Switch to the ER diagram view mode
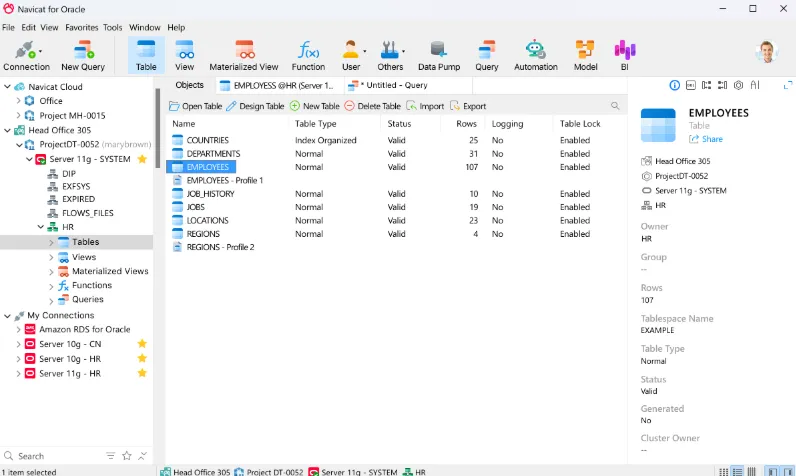Screen dimensions: 796x476 [x=752, y=471]
